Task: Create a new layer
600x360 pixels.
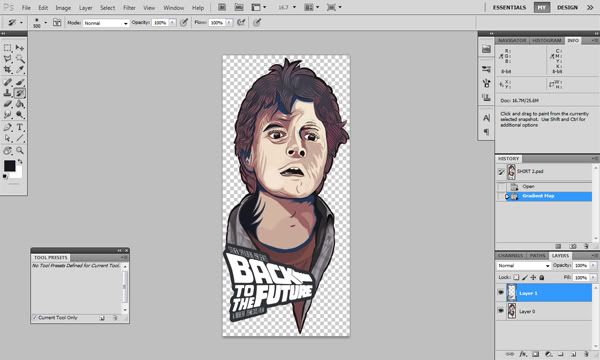Action: 573,354
